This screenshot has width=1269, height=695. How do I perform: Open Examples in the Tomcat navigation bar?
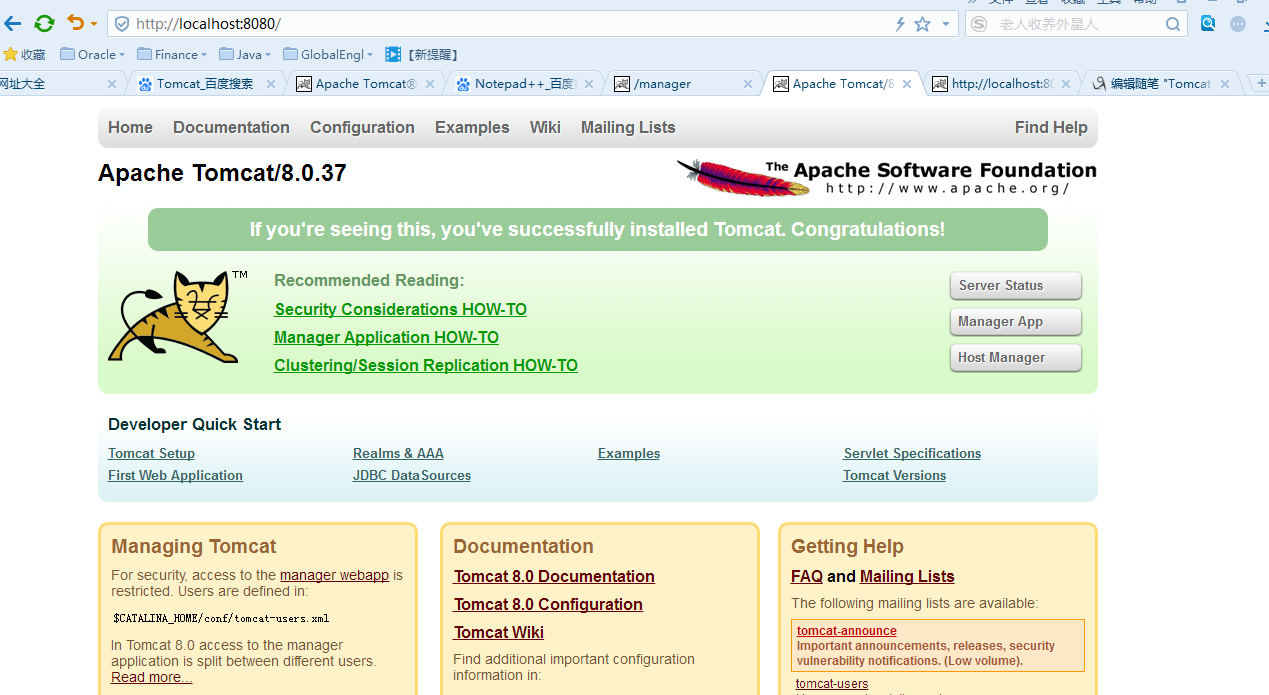tap(472, 127)
